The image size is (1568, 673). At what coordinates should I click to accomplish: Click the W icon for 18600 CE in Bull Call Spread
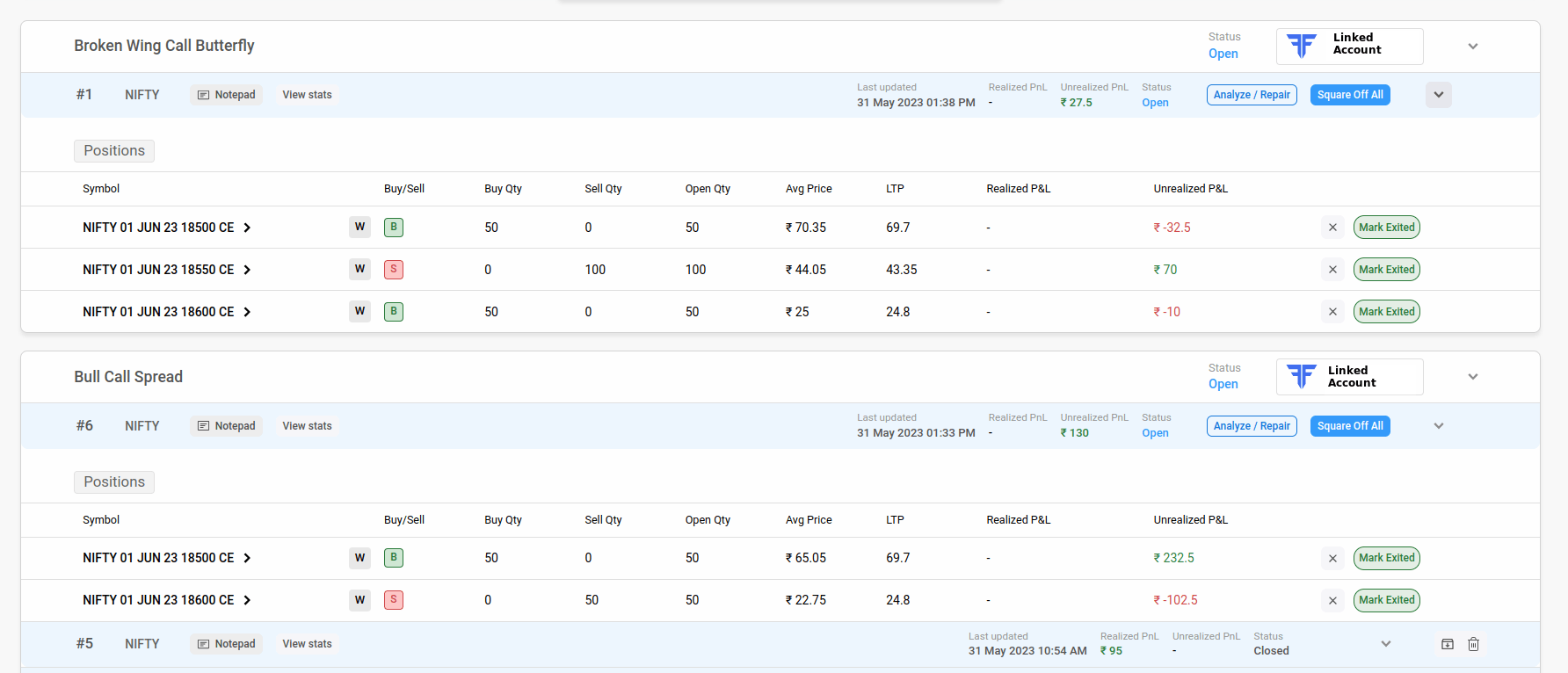(359, 600)
